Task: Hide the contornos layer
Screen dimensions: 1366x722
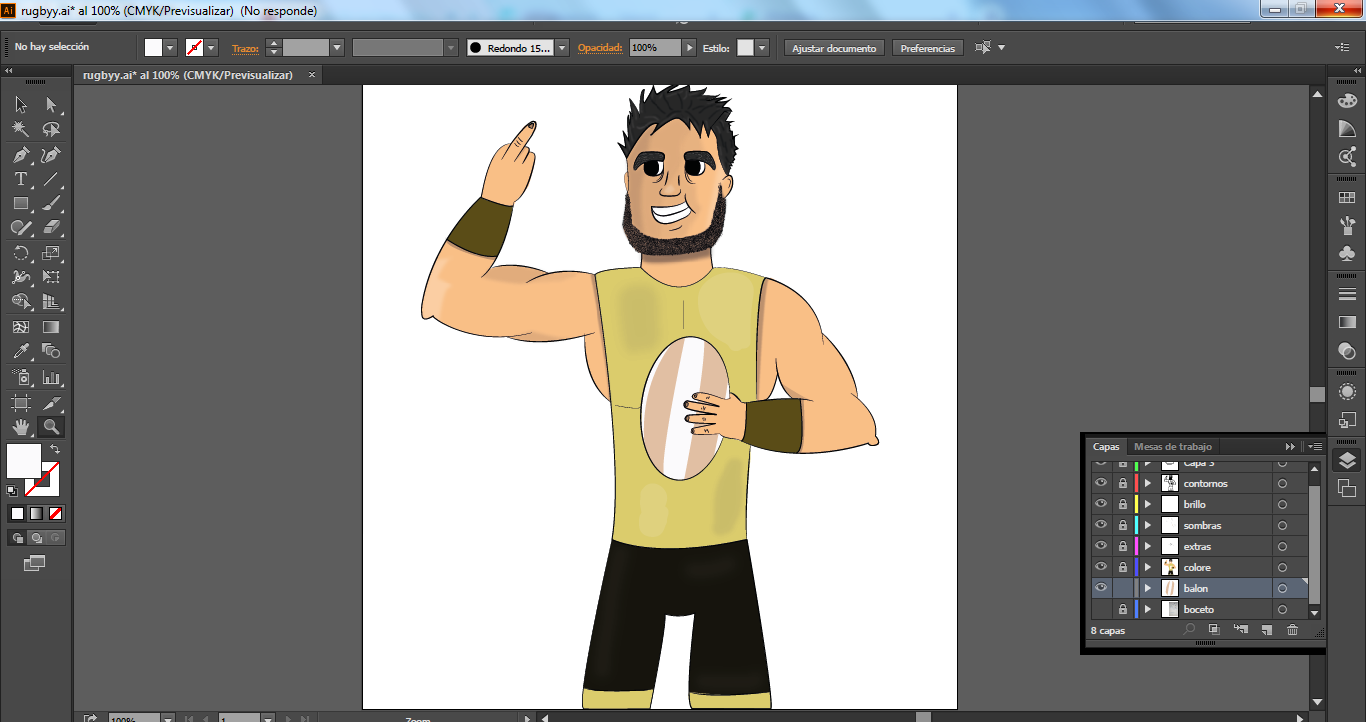Action: point(1101,483)
